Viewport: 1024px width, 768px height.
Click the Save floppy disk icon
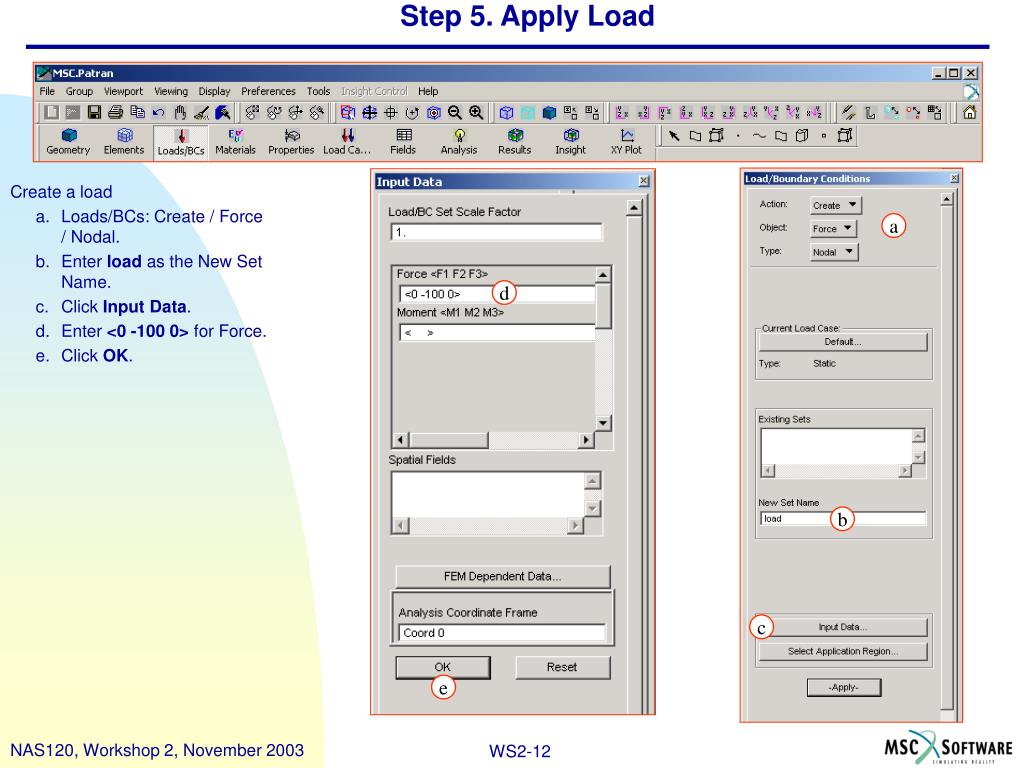[x=94, y=112]
